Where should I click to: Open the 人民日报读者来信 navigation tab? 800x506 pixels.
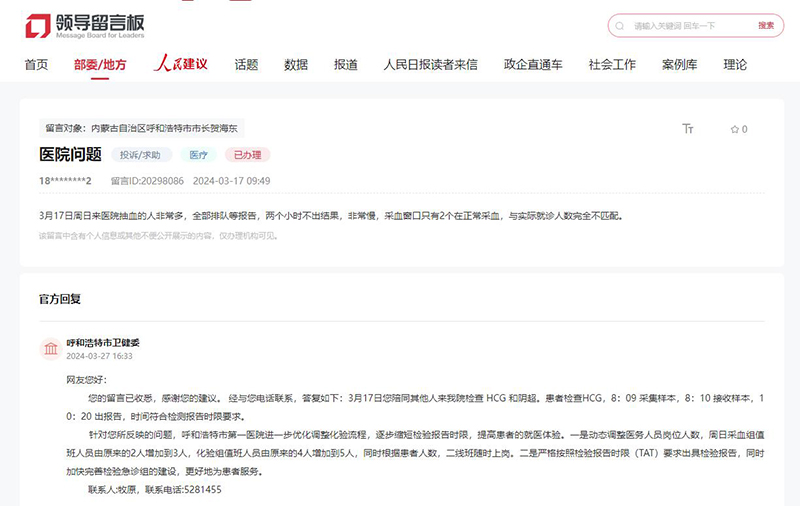click(431, 65)
